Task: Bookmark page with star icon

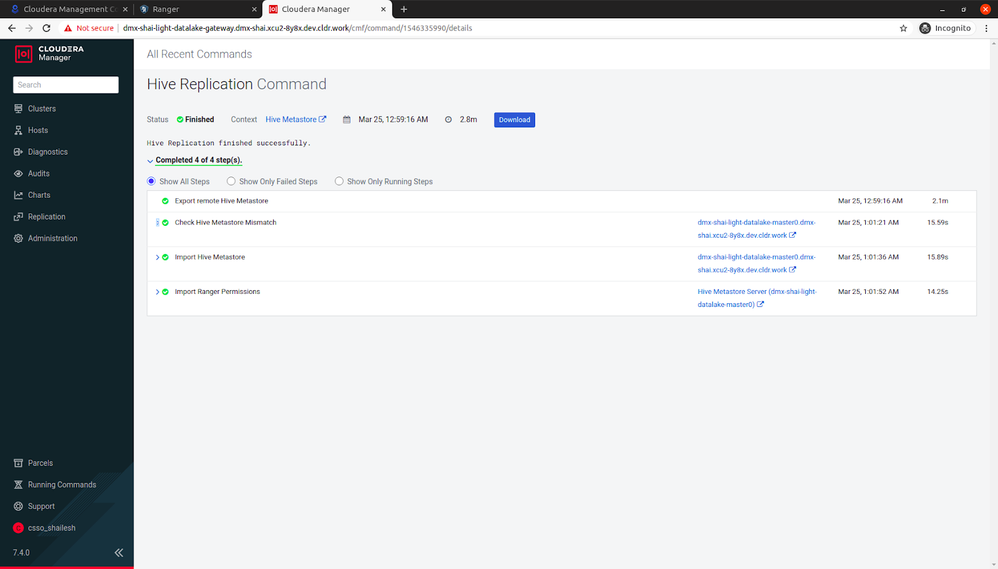Action: [903, 28]
